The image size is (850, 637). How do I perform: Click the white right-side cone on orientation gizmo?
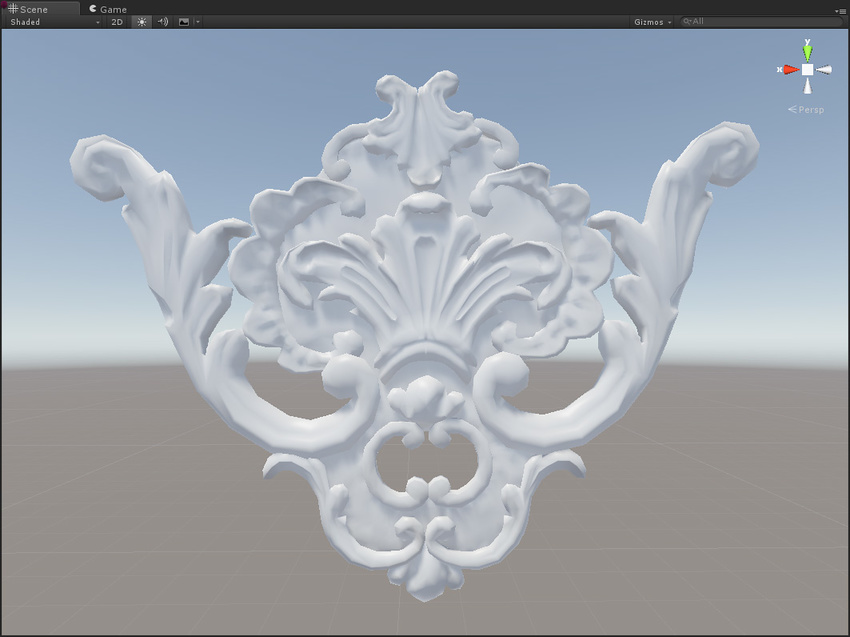tap(825, 70)
